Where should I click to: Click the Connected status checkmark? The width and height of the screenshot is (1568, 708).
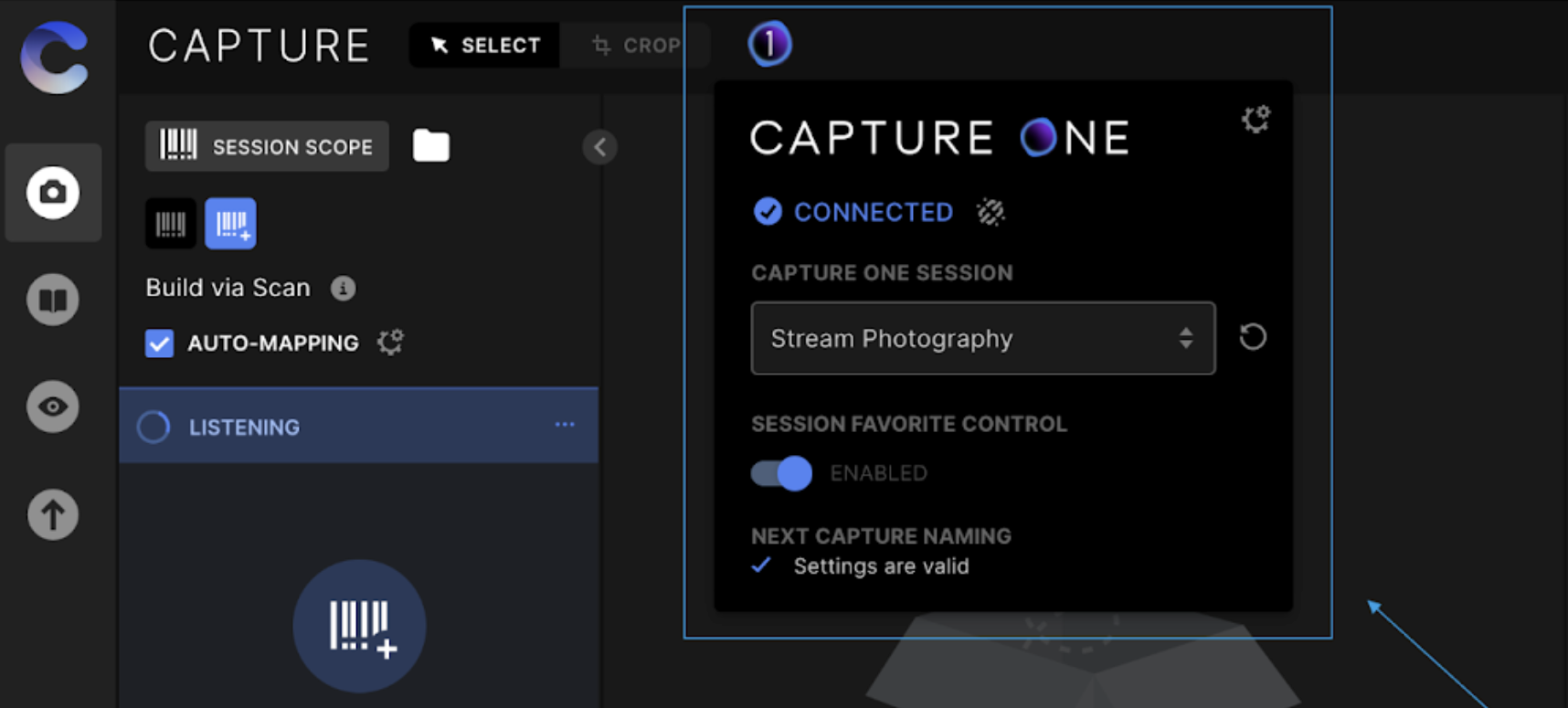point(768,212)
